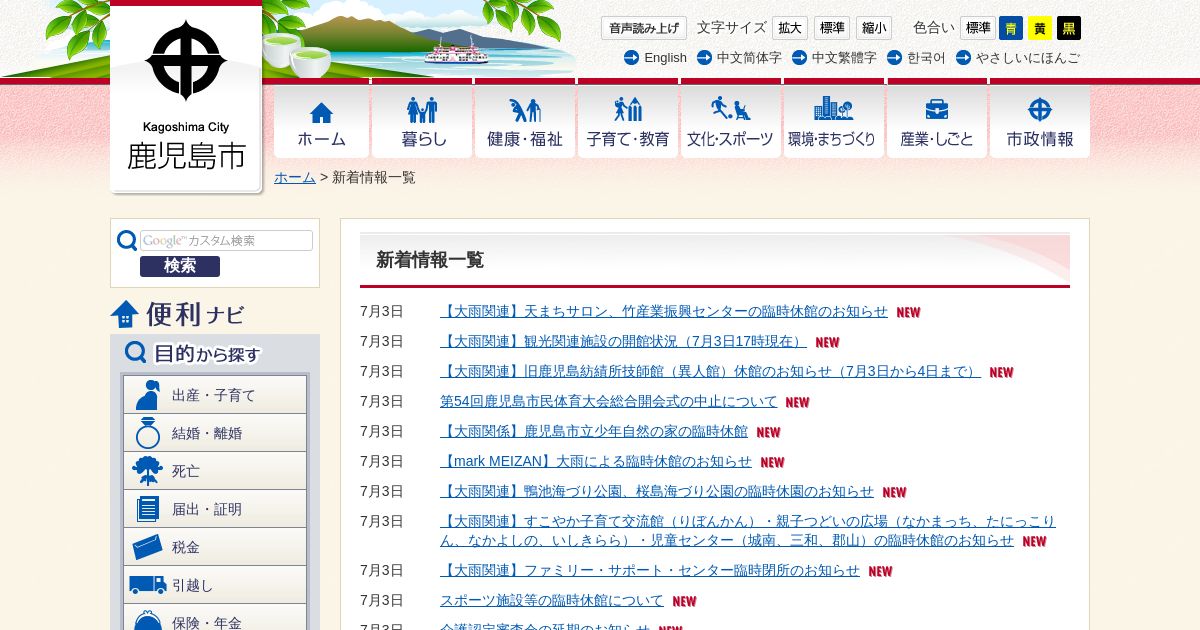Start 音声読み上げ voice reading
Screen dimensions: 1200x630
click(x=644, y=28)
